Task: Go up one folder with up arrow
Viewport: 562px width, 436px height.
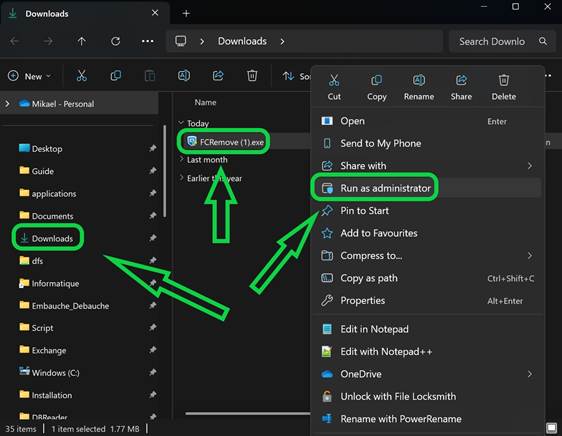Action: click(82, 41)
